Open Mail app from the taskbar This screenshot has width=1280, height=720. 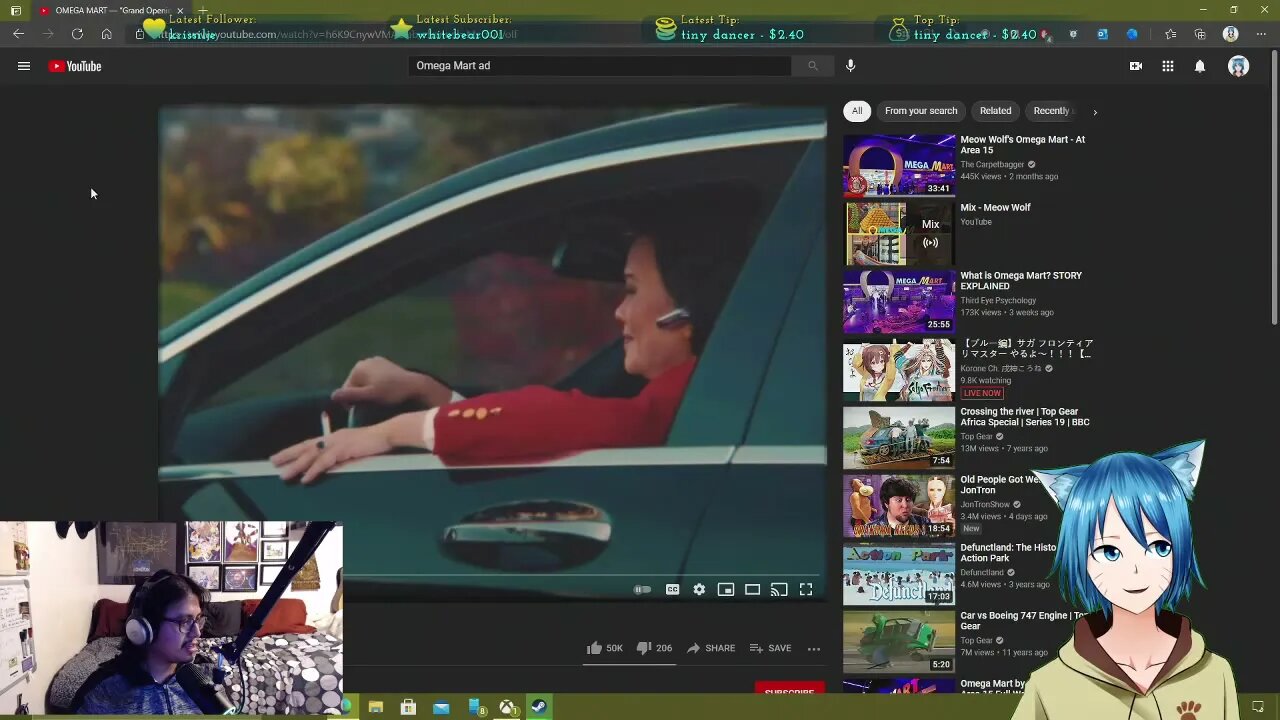441,708
